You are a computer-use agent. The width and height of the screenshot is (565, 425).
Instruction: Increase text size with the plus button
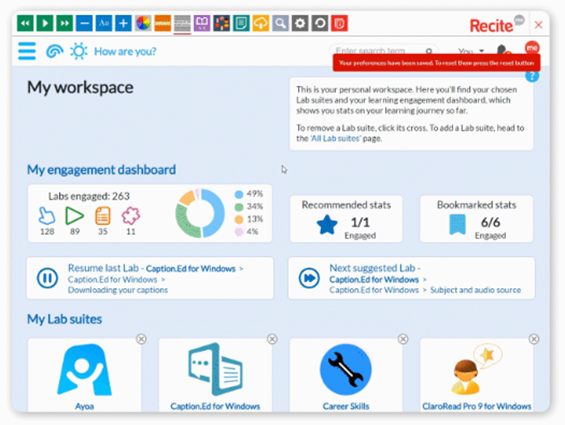(123, 23)
